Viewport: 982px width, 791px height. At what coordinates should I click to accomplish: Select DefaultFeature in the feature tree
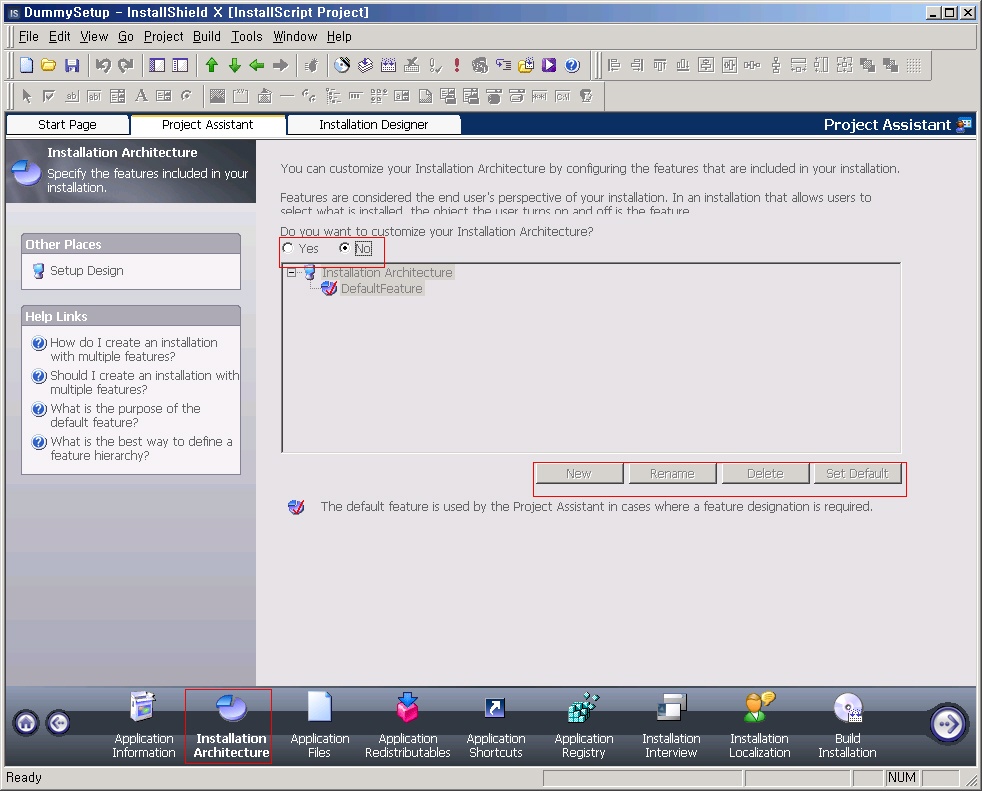(381, 289)
